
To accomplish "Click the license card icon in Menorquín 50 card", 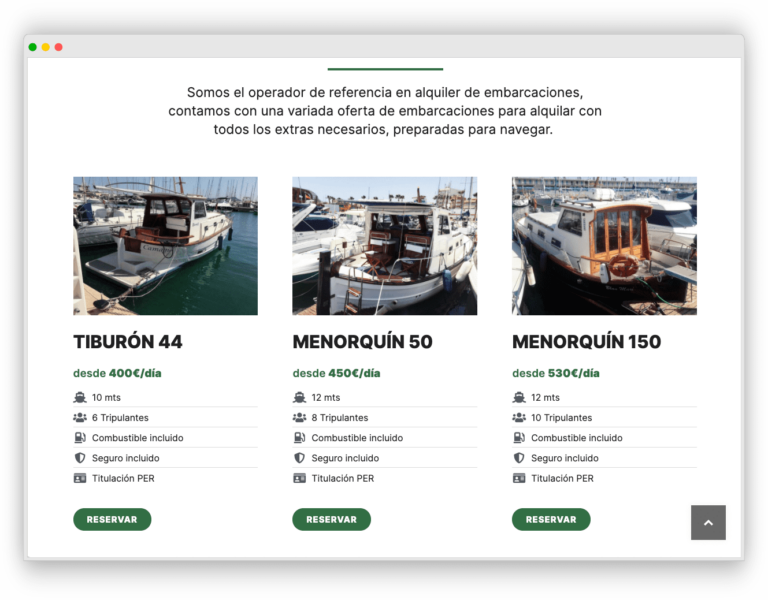I will [x=299, y=478].
